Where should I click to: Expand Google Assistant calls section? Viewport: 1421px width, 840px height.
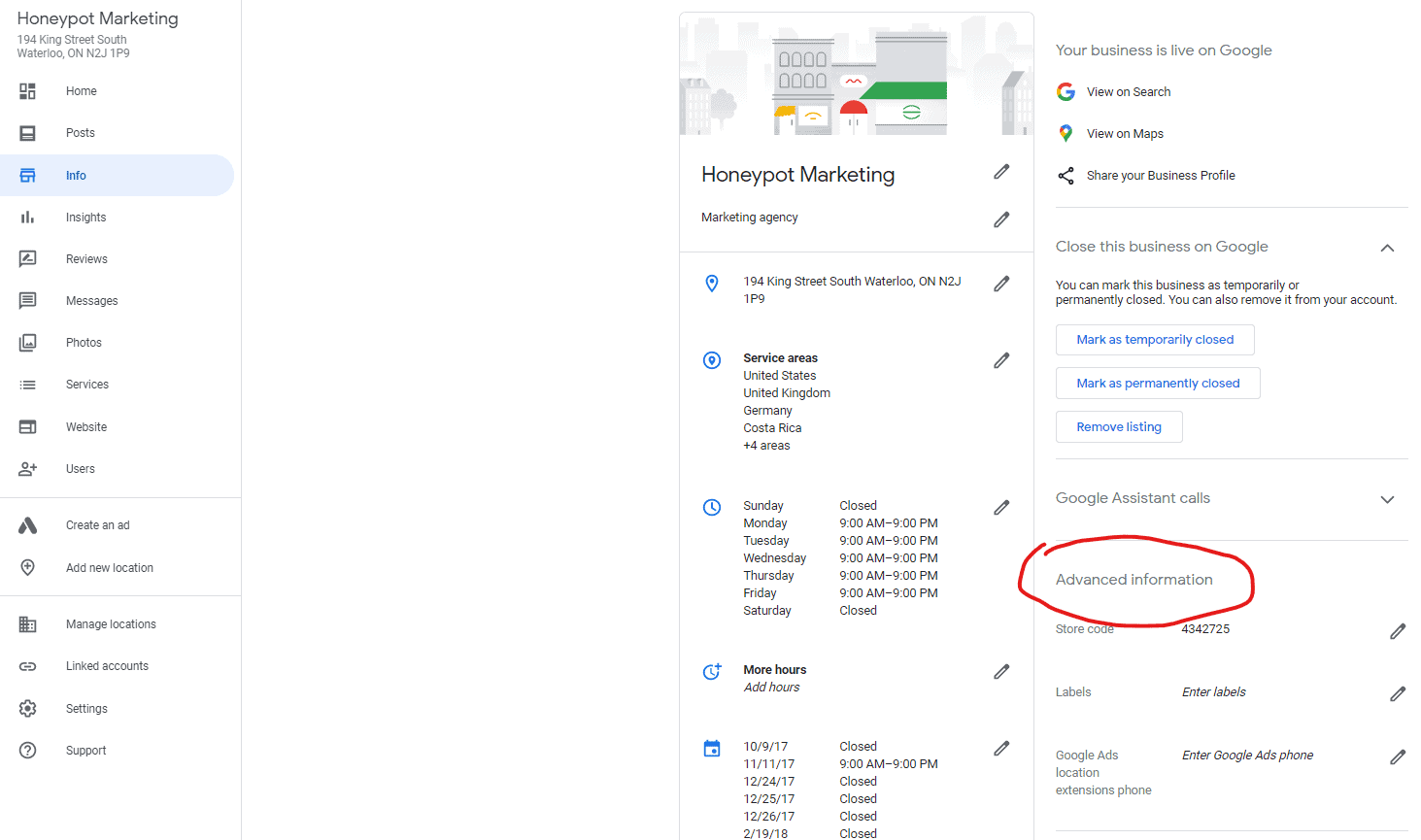point(1387,499)
